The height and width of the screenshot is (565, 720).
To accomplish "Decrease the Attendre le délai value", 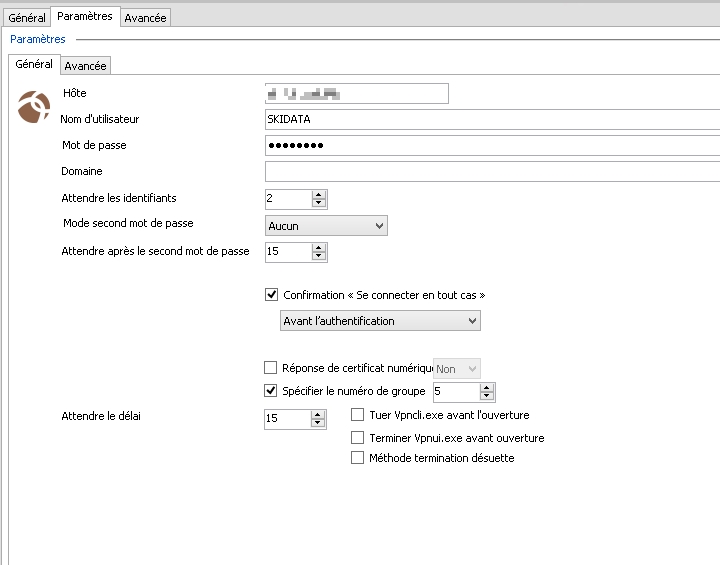I will tap(319, 423).
